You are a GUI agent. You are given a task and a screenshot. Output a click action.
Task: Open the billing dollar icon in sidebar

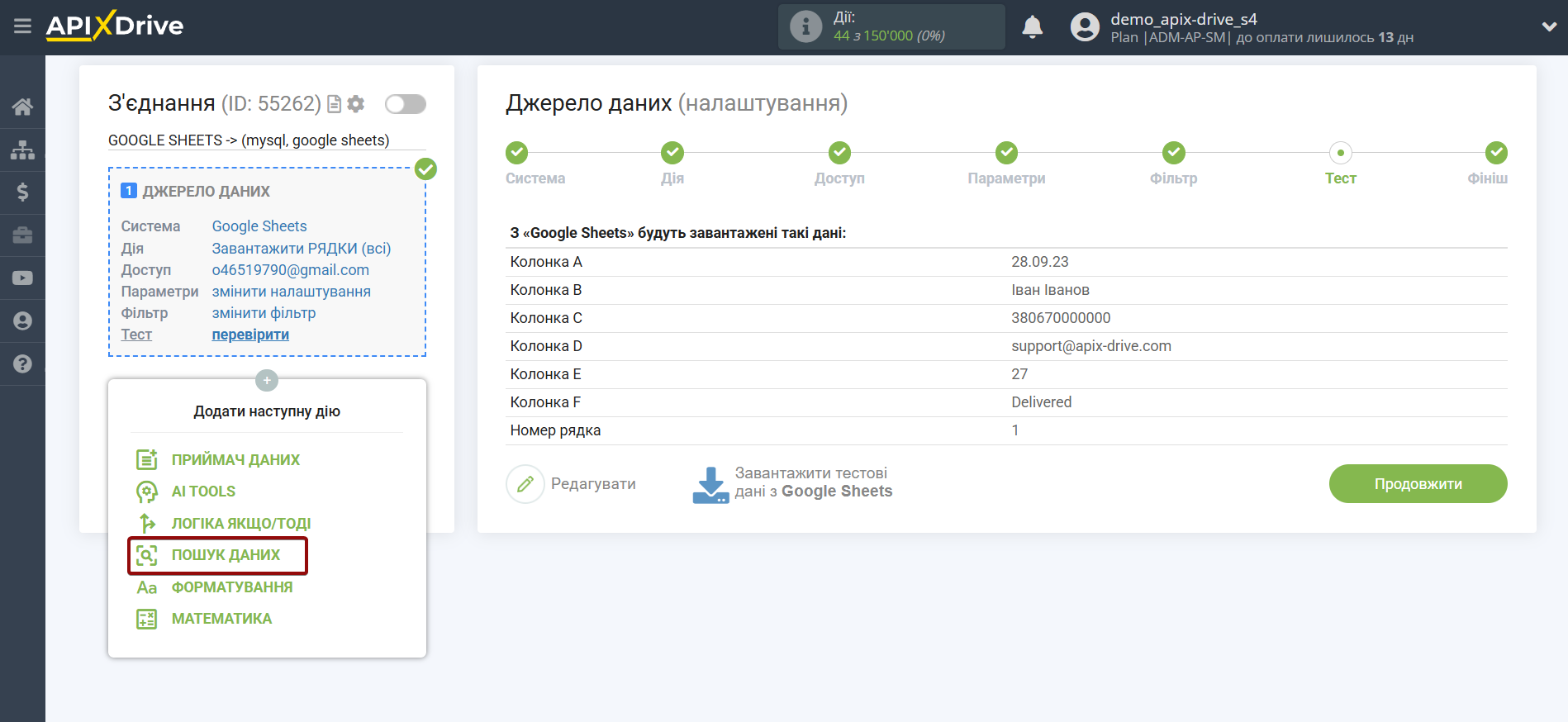pos(22,192)
